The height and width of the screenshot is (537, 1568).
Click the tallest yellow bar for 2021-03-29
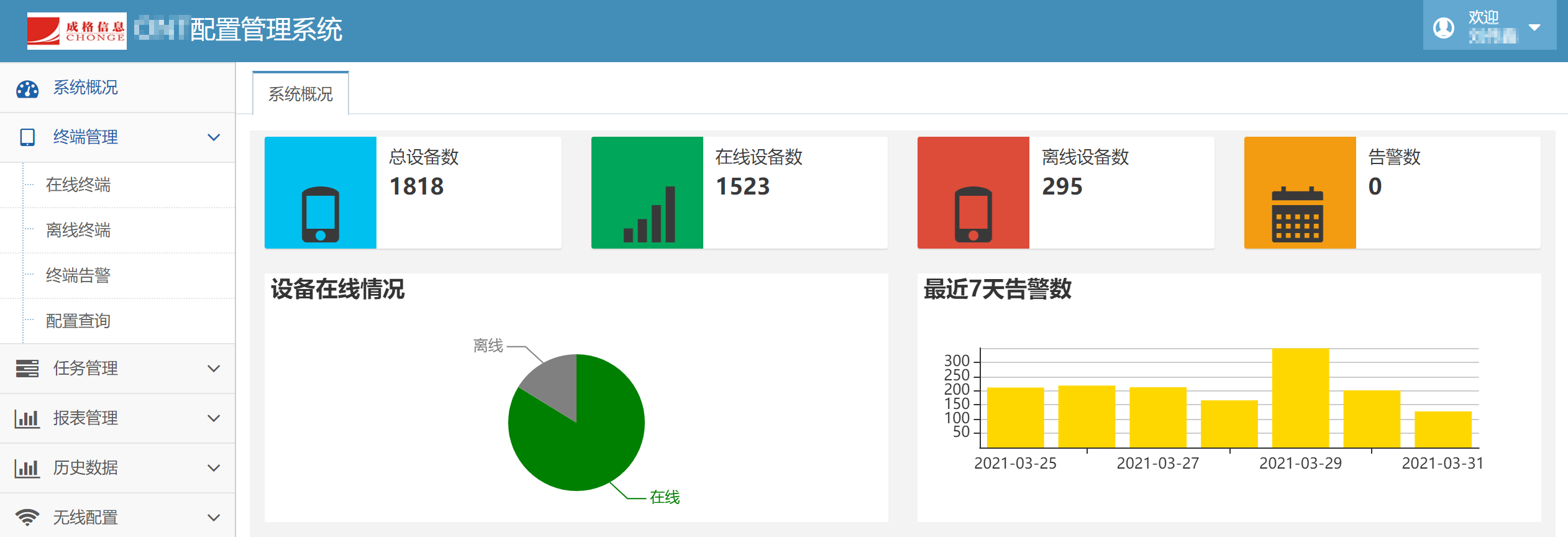[1300, 398]
